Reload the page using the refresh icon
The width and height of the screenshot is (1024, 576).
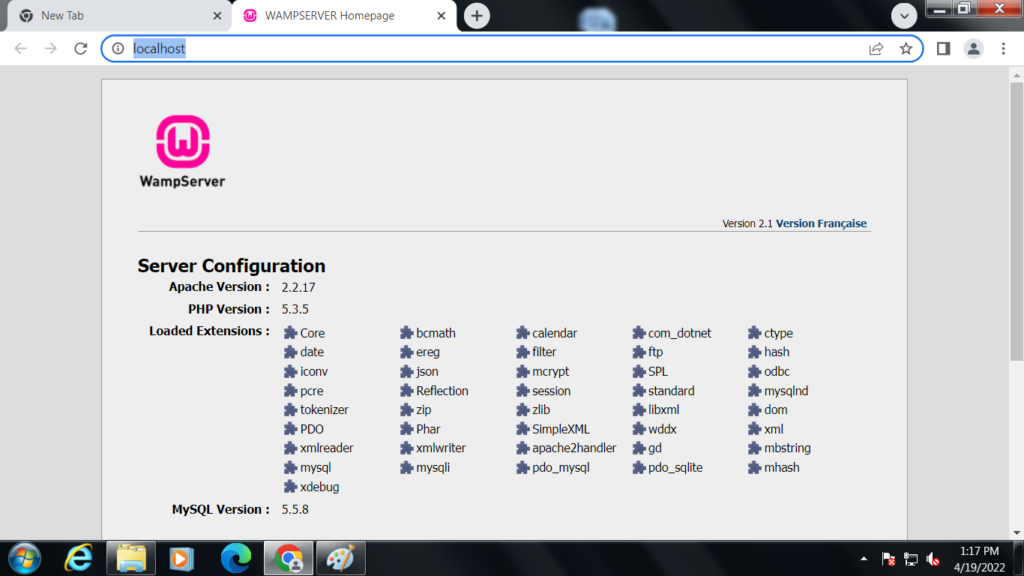pos(81,48)
